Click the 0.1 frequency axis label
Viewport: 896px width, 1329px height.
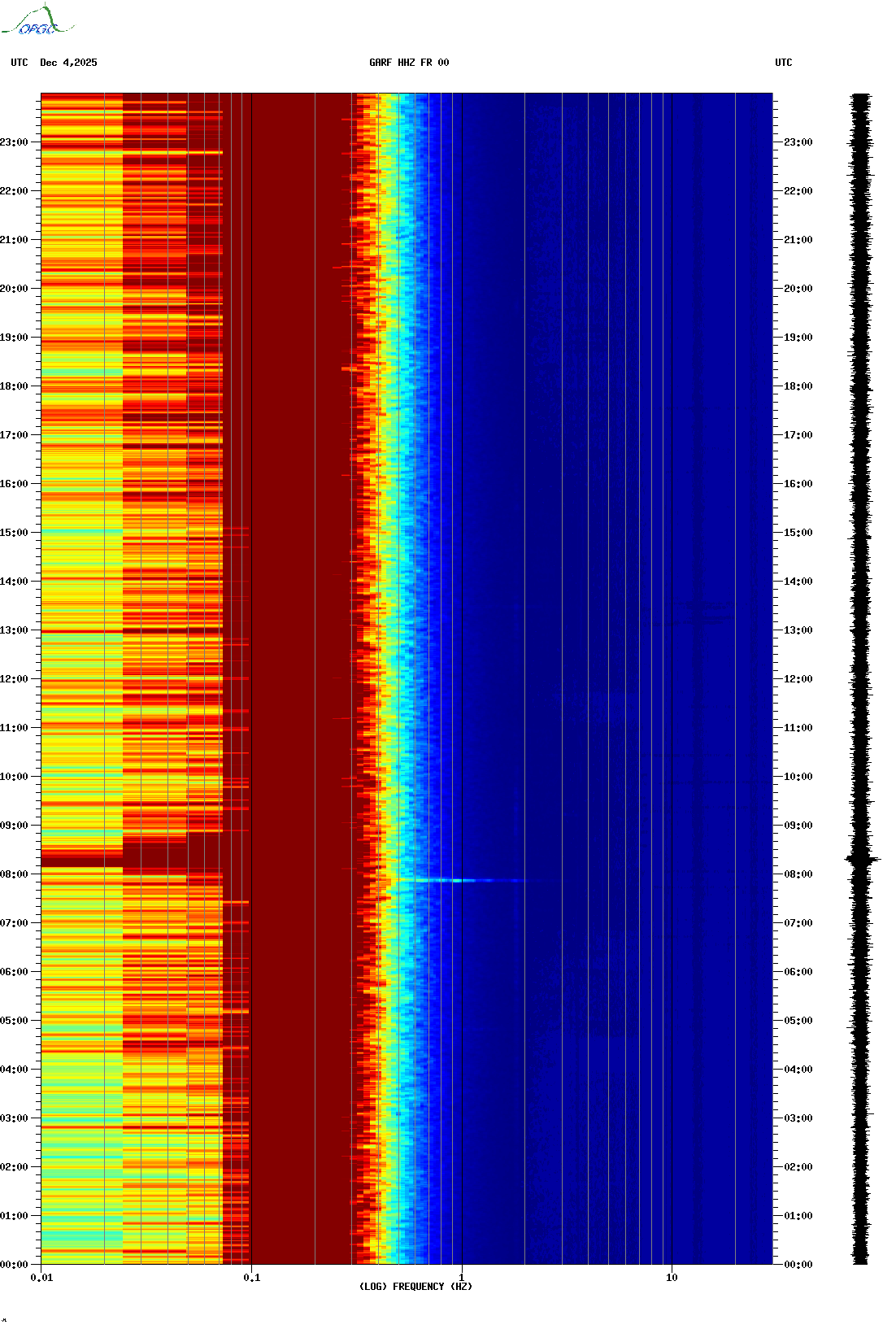tap(252, 1278)
